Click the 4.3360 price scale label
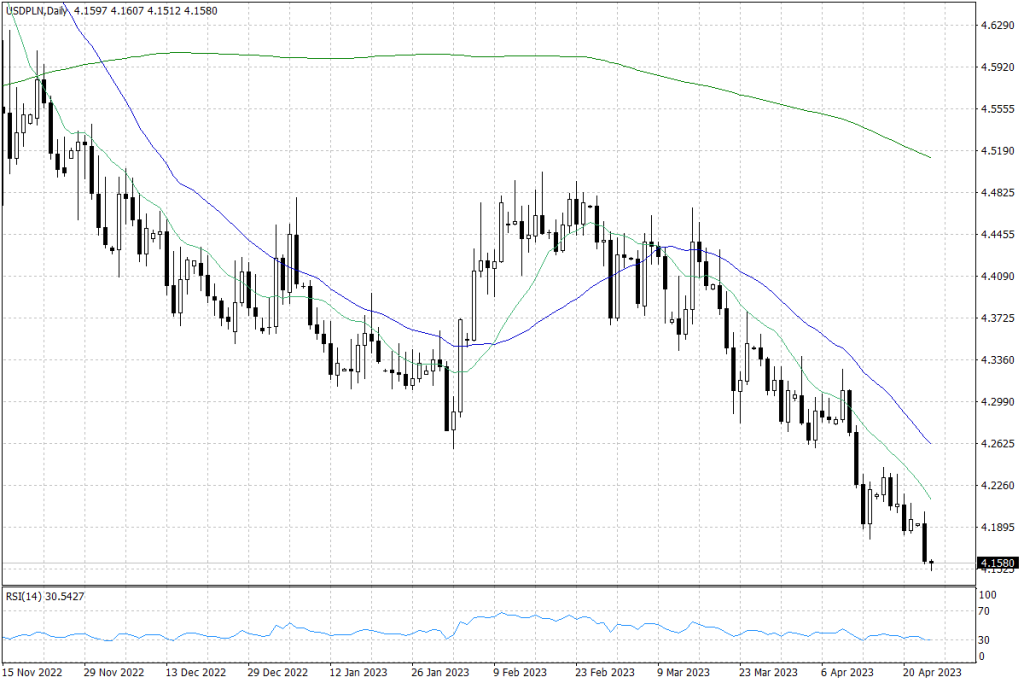 click(x=999, y=360)
